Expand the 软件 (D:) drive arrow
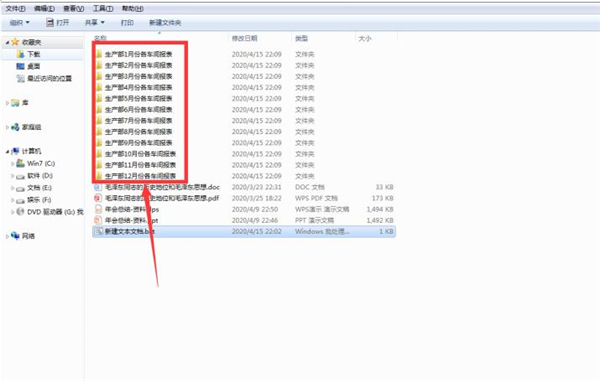 coord(13,176)
